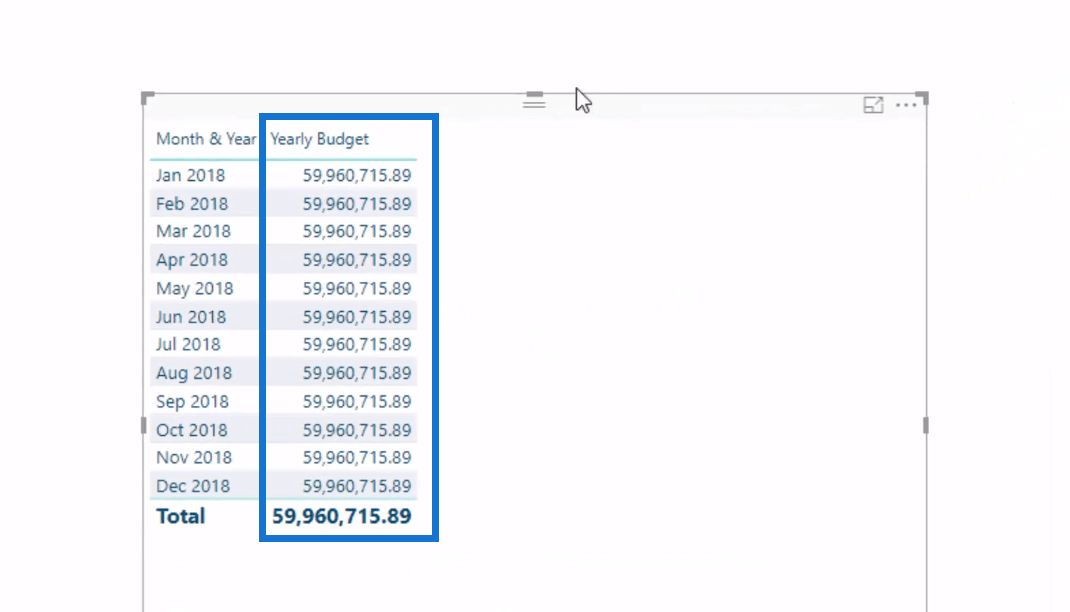The image size is (1070, 612).
Task: Click the Total row label
Action: coord(180,516)
